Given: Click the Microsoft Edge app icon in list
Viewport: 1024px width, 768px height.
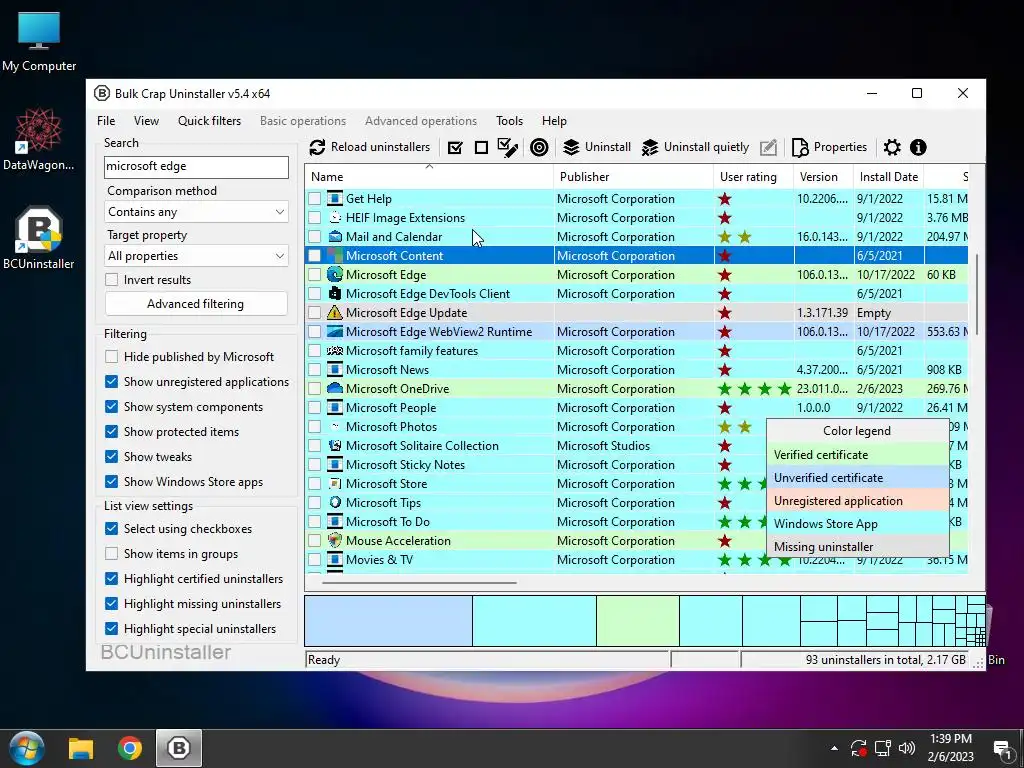Looking at the screenshot, I should [334, 275].
